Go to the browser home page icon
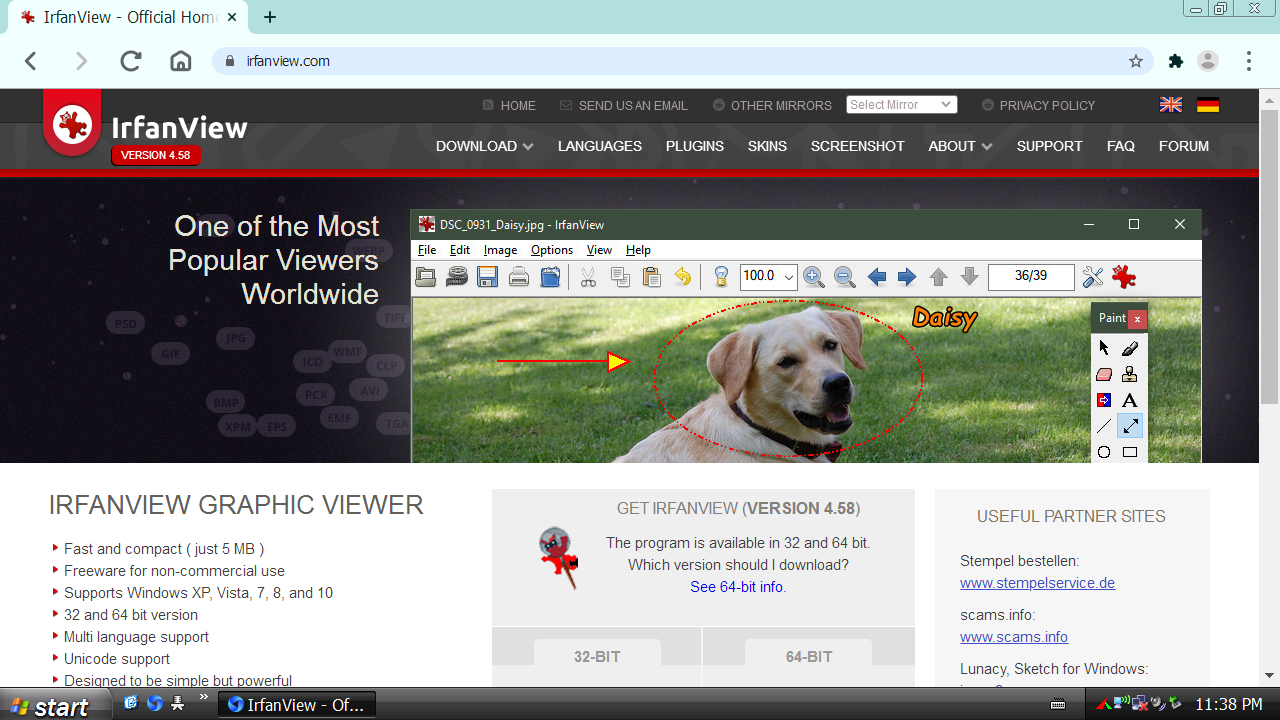 181,61
